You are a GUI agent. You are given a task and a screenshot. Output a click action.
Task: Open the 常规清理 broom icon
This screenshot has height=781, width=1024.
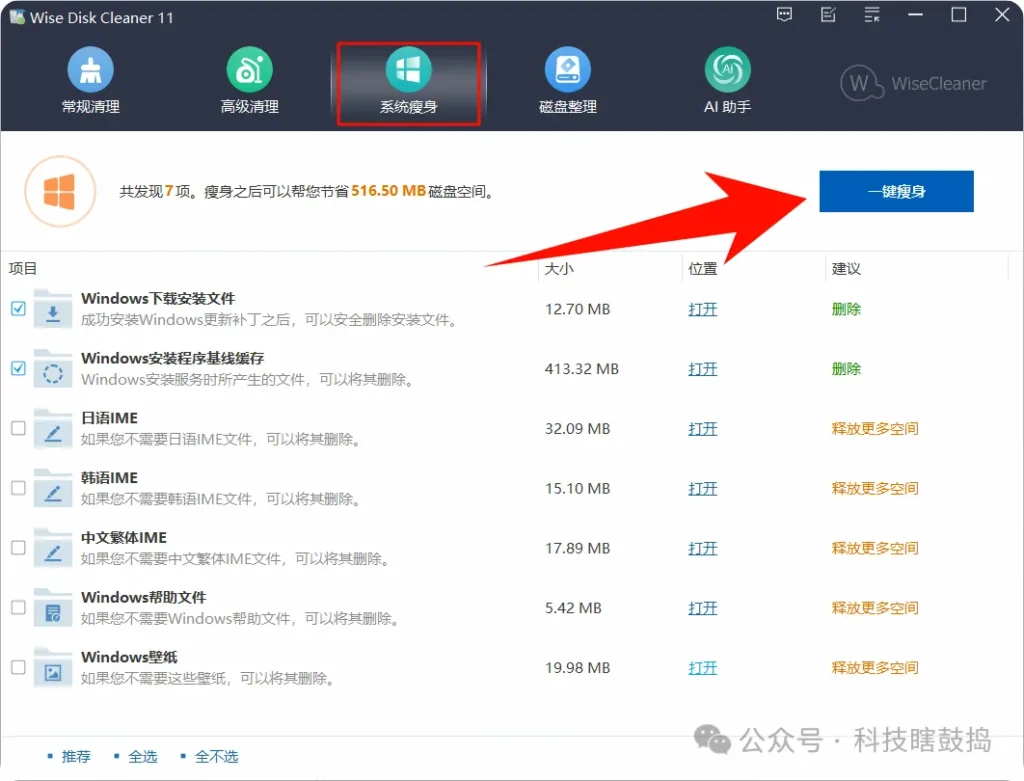click(90, 70)
